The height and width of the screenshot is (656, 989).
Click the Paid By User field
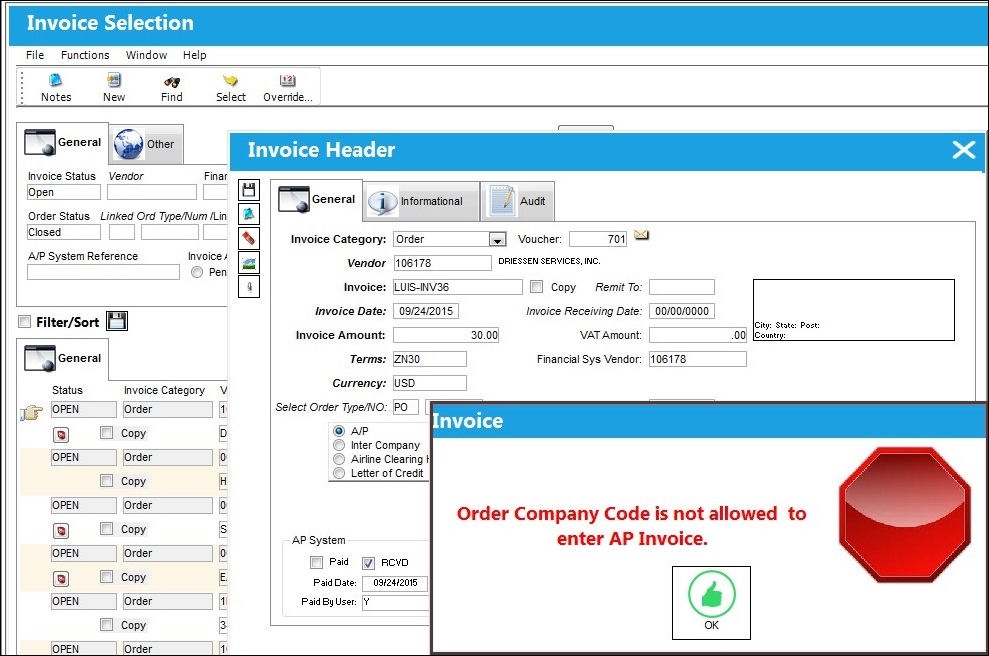[395, 602]
